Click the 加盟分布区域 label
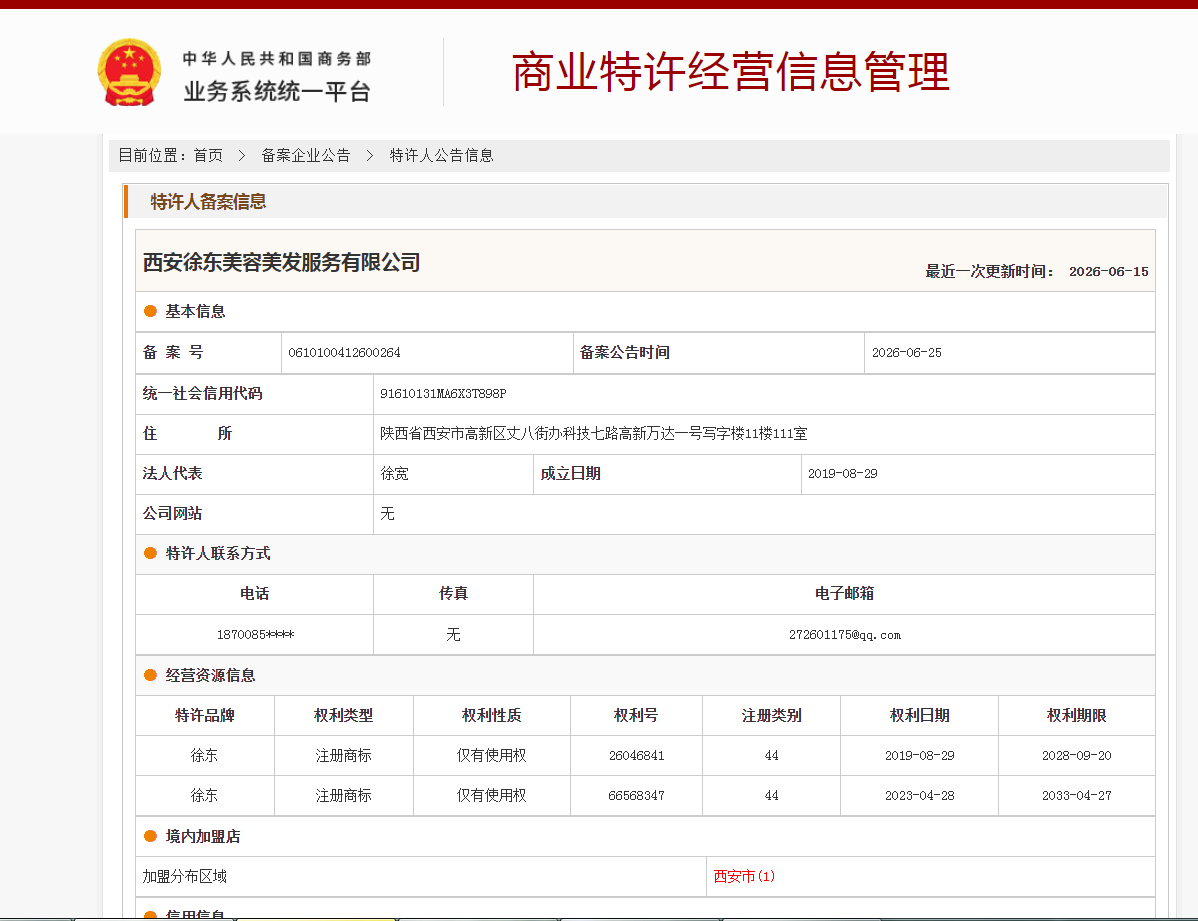 point(185,876)
